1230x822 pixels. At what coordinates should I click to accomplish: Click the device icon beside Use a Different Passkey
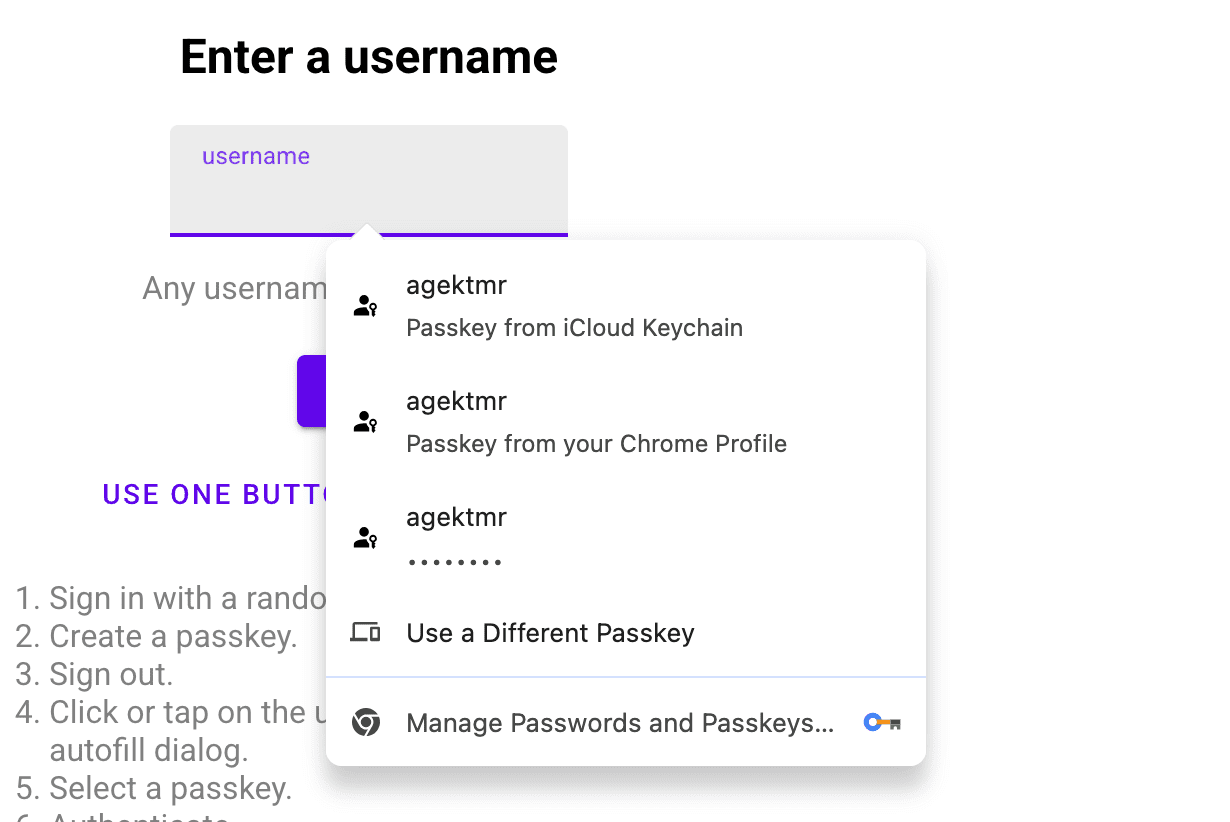[365, 631]
